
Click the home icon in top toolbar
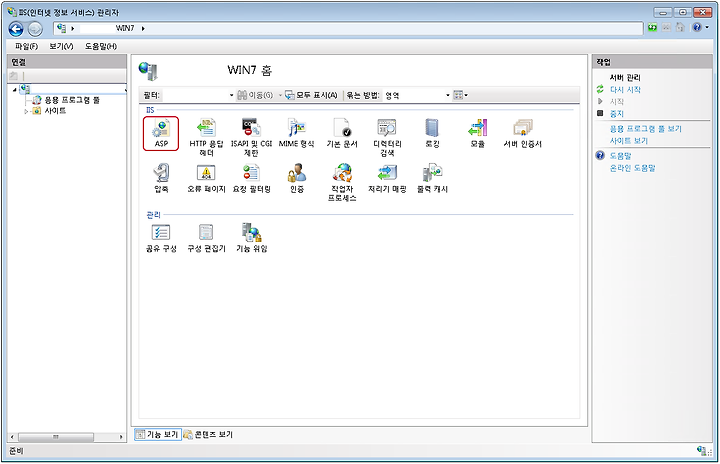tap(680, 28)
